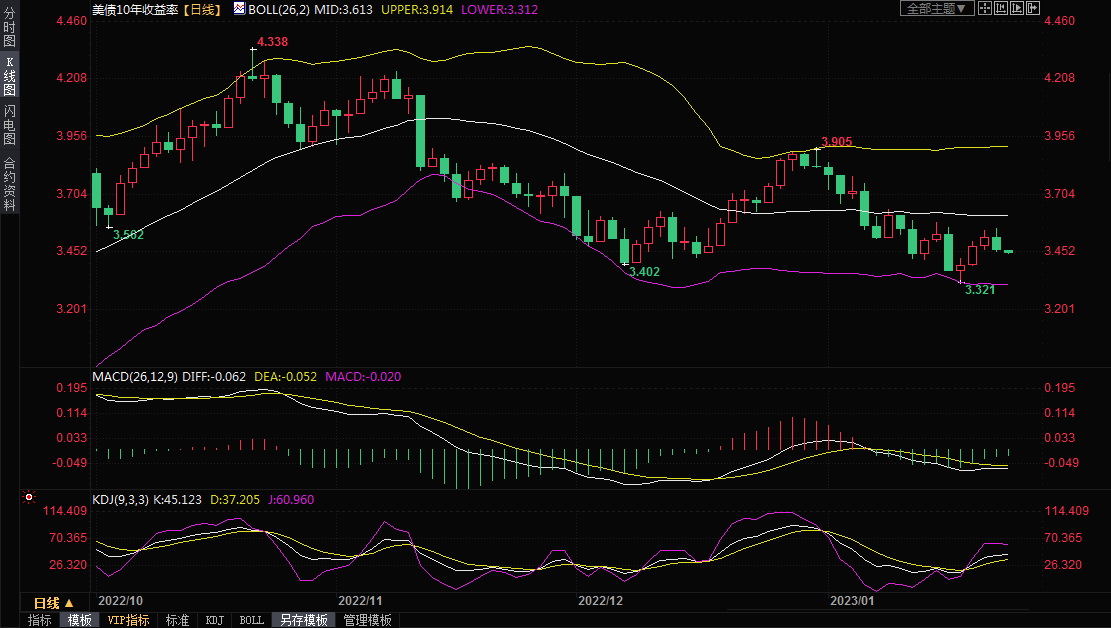Viewport: 1111px width, 628px height.
Task: Apply the KDJ template at bottom
Action: (214, 620)
